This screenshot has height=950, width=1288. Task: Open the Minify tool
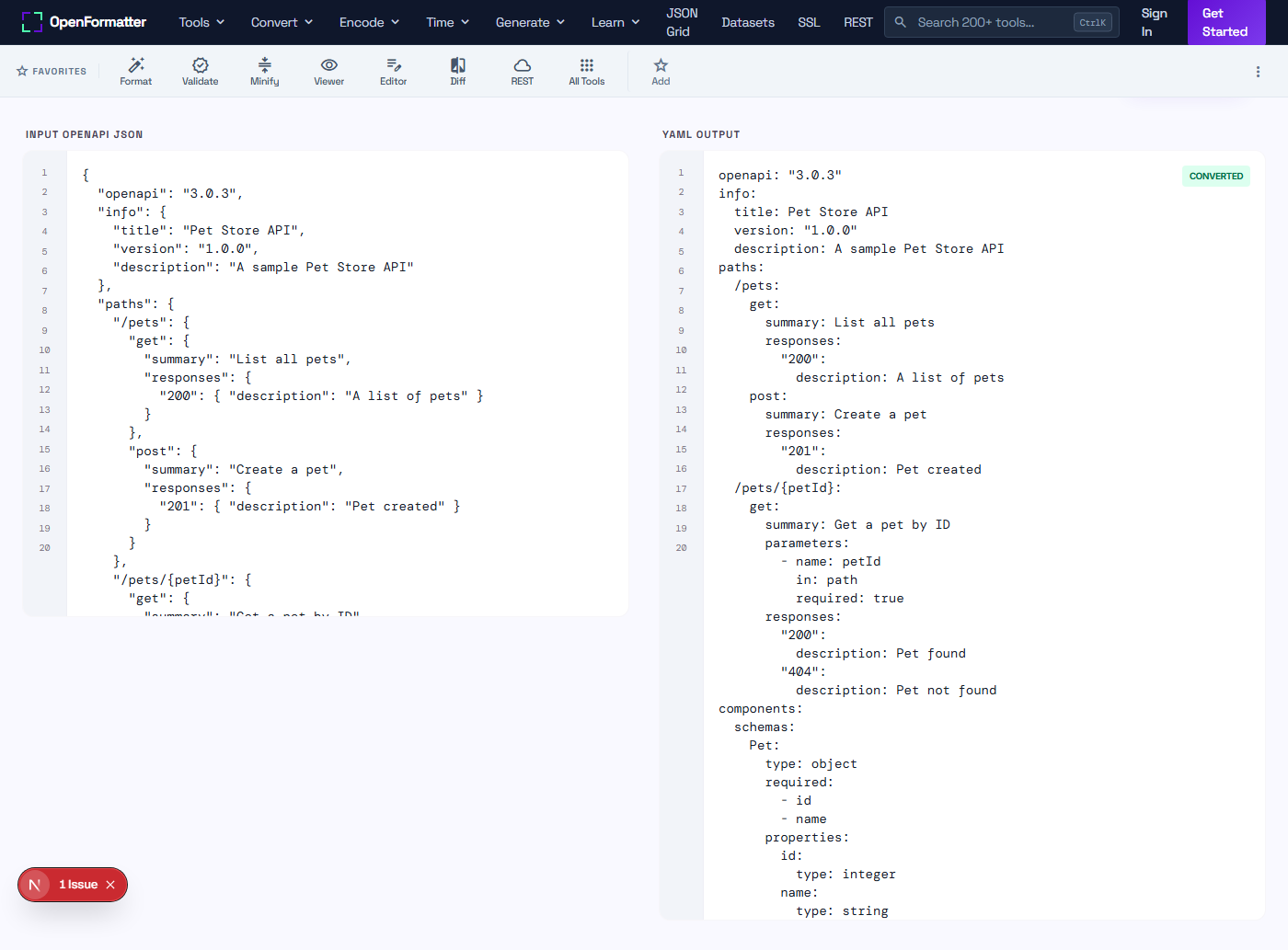265,71
